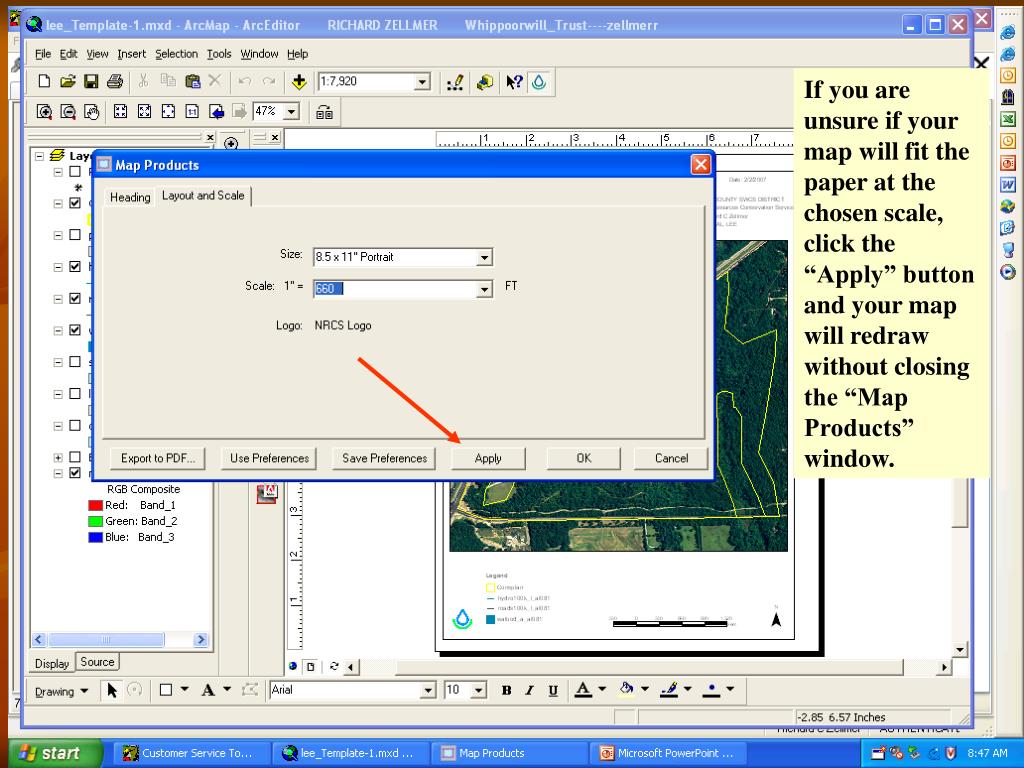Switch to Data View with the globe button
Viewport: 1024px width, 768px height.
[x=293, y=666]
